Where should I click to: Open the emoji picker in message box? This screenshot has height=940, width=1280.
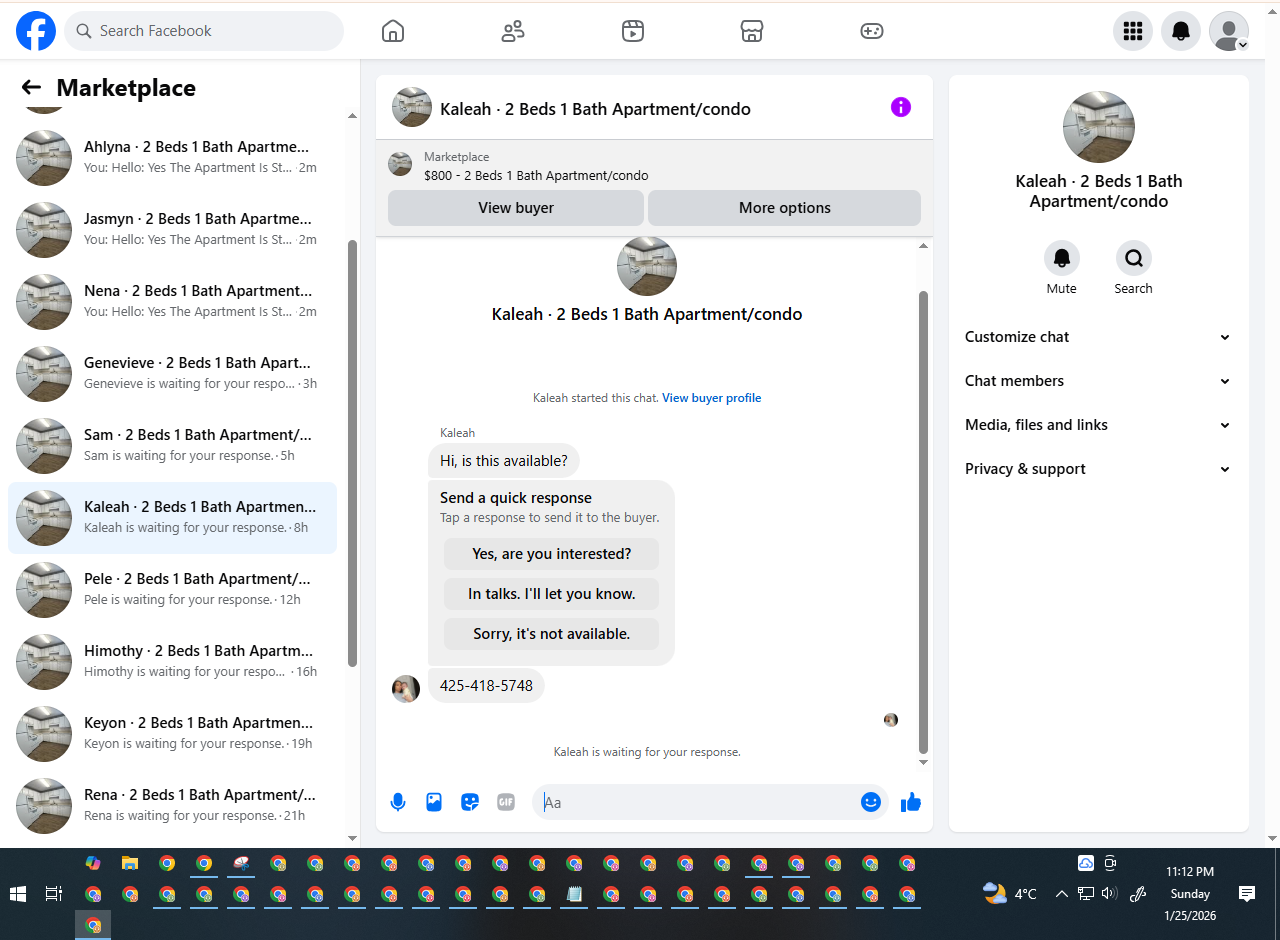(871, 802)
